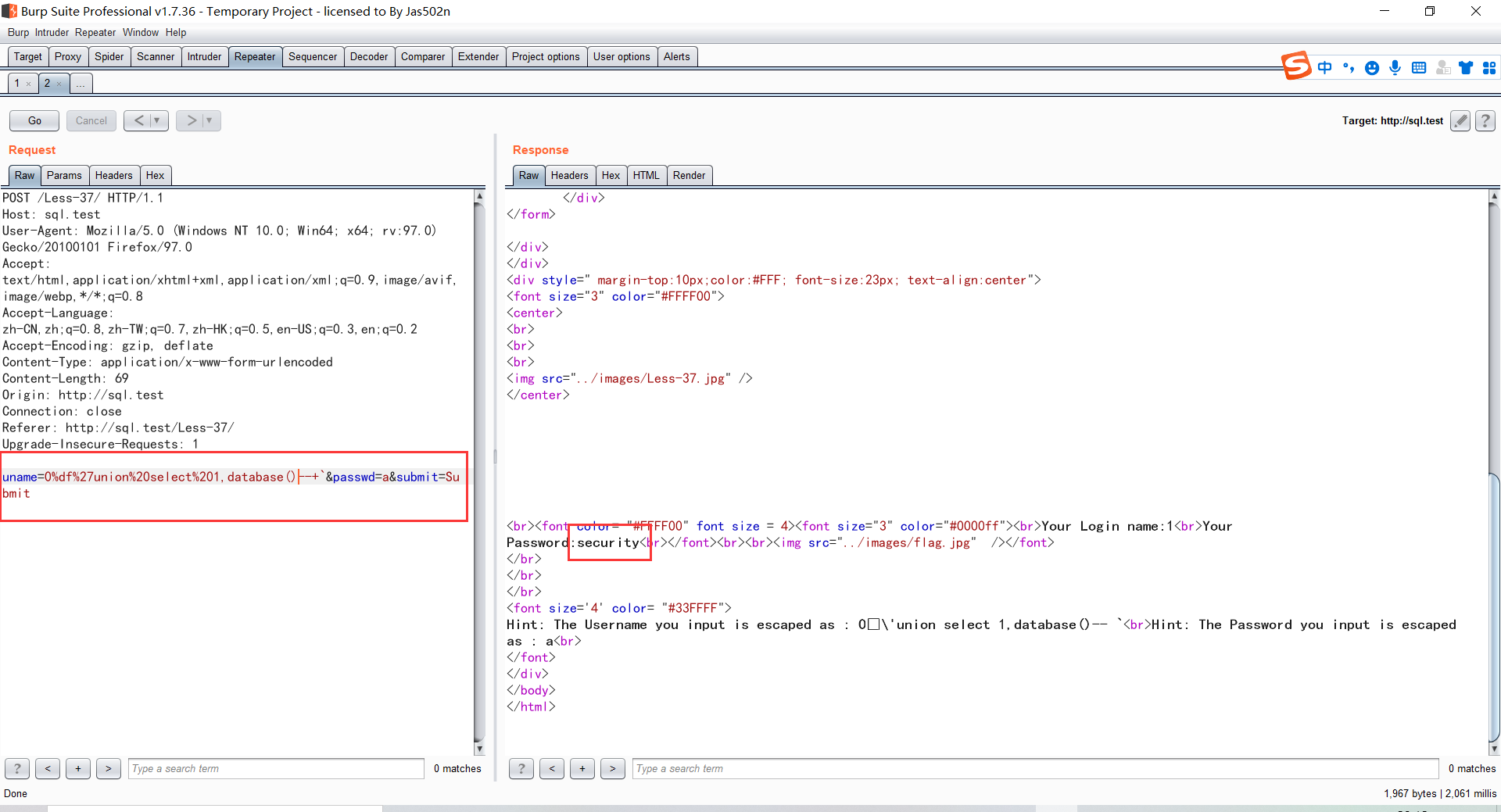
Task: Open the Alerts tab
Action: point(677,57)
